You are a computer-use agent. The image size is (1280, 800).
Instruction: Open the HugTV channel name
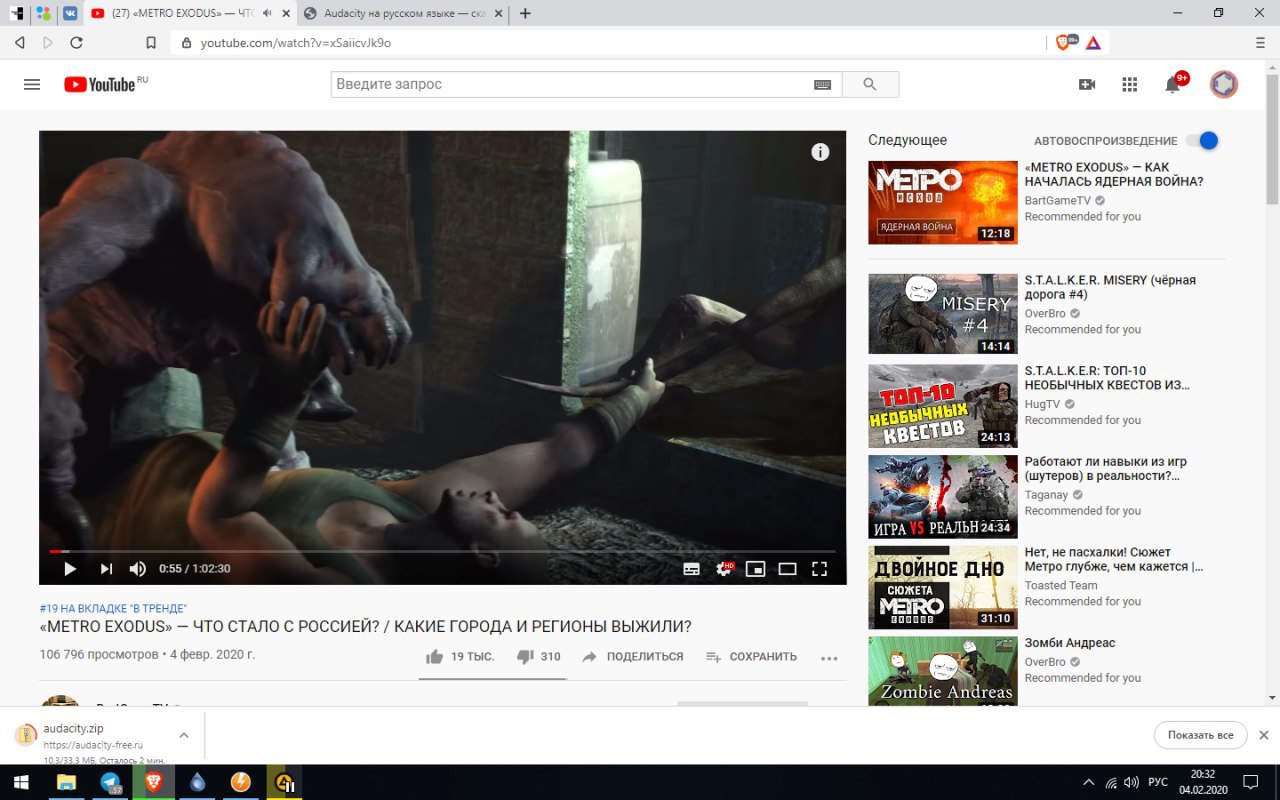pos(1042,404)
